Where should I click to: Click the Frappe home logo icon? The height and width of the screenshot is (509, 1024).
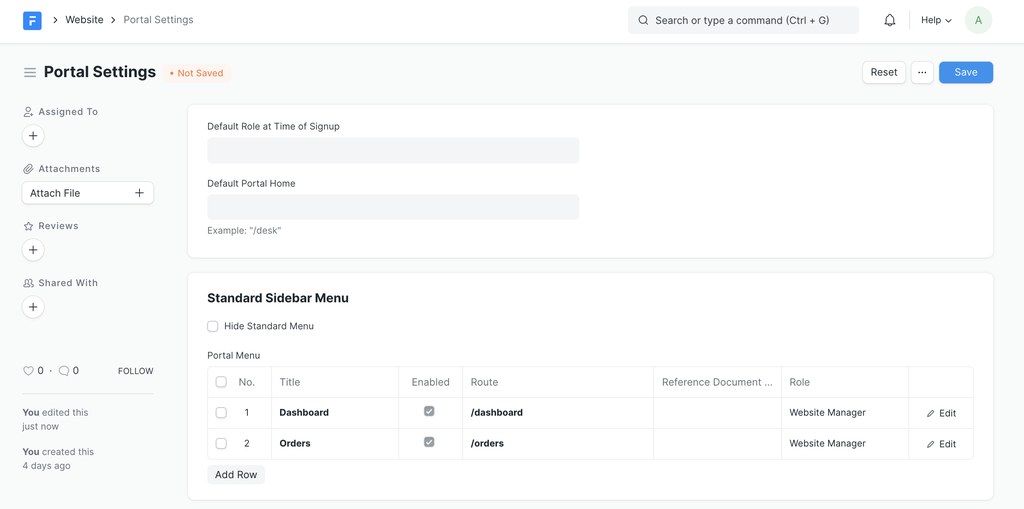pos(32,20)
